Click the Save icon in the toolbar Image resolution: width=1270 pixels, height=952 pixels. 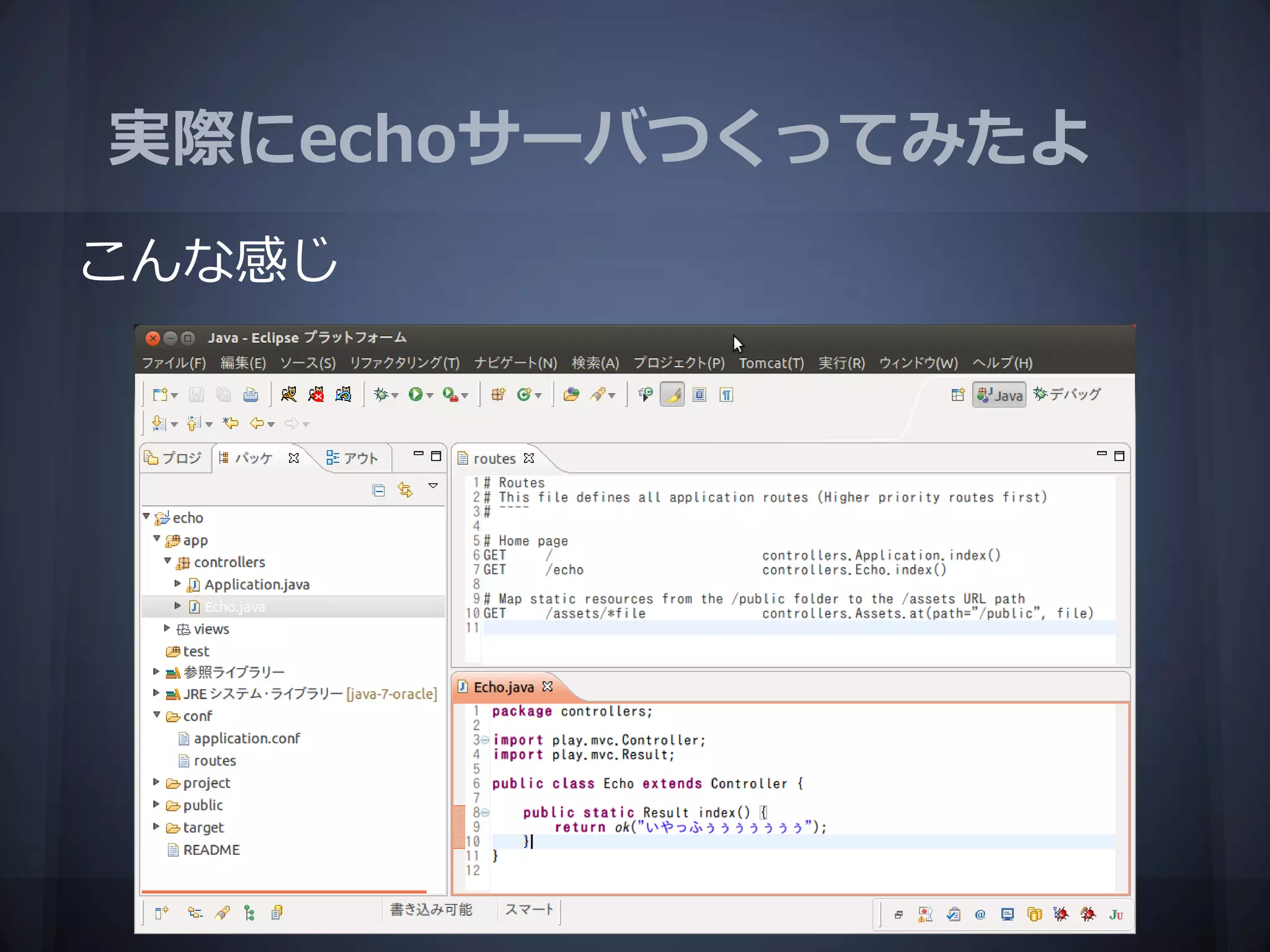pos(196,395)
